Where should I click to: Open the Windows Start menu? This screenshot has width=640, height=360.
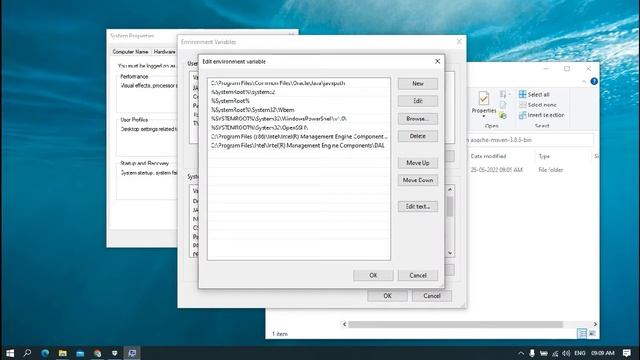tap(10, 353)
